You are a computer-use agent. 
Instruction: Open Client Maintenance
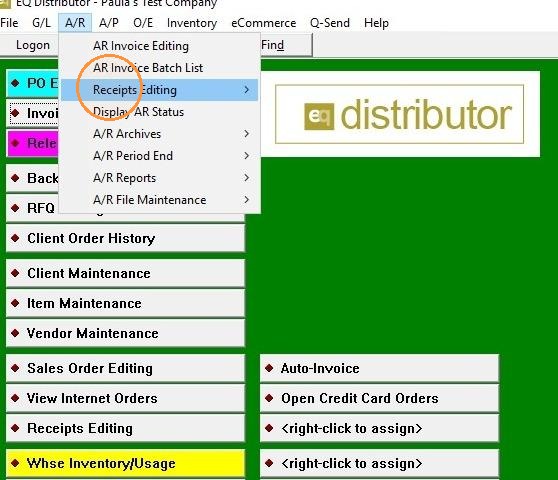(x=125, y=273)
